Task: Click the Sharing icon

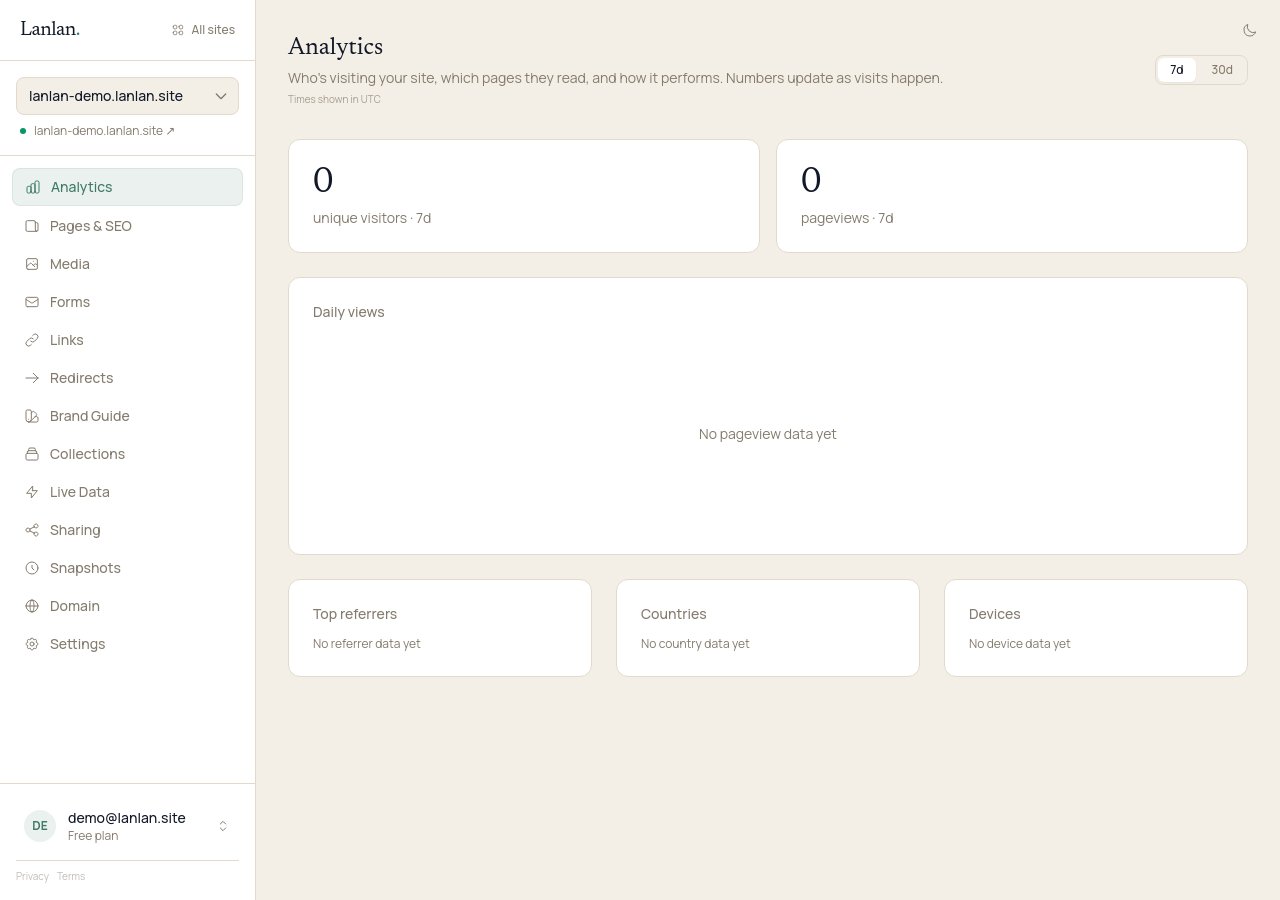Action: pos(32,530)
